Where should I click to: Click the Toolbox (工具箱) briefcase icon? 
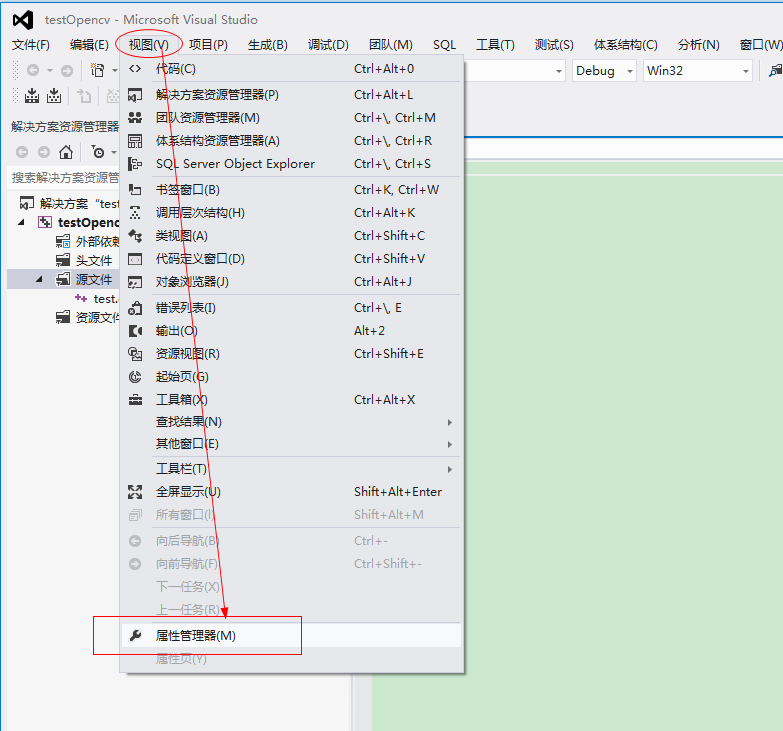click(136, 400)
